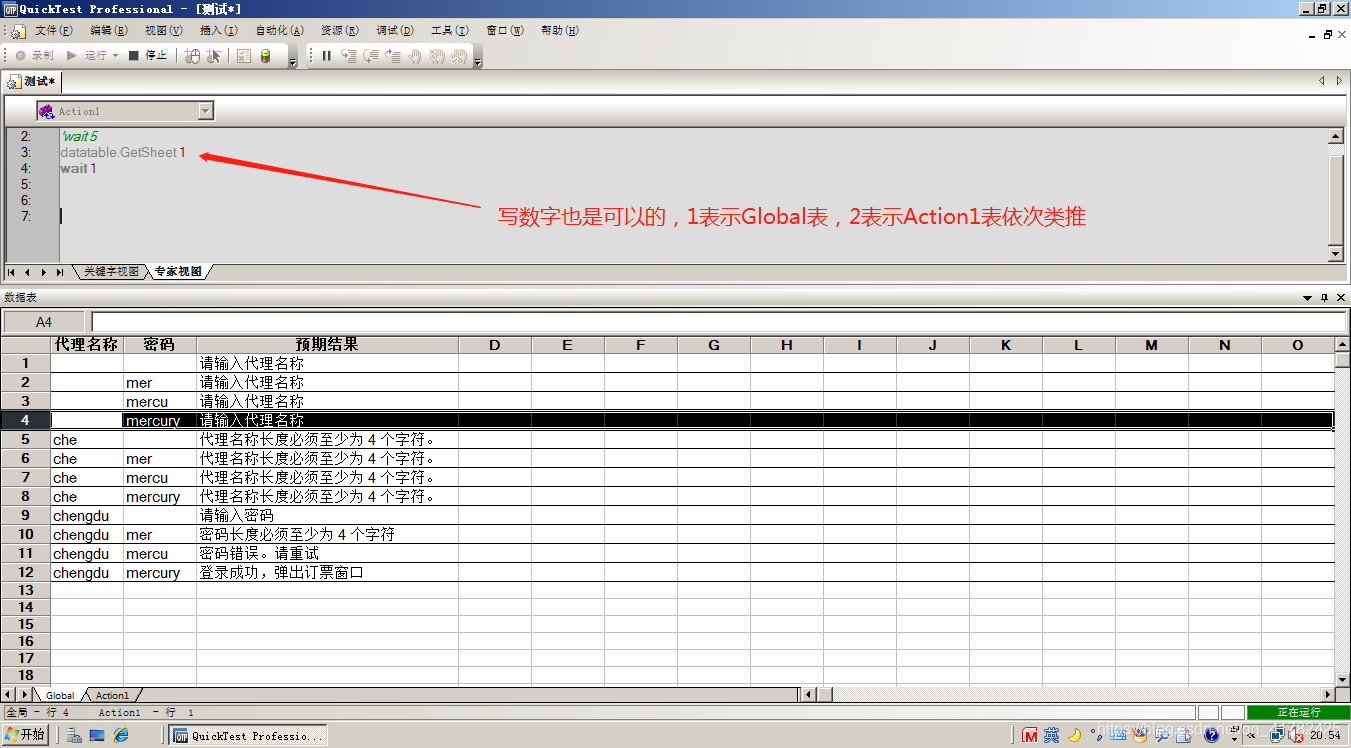
Task: Click data table horizontal scrollbar right arrow
Action: pos(1328,694)
